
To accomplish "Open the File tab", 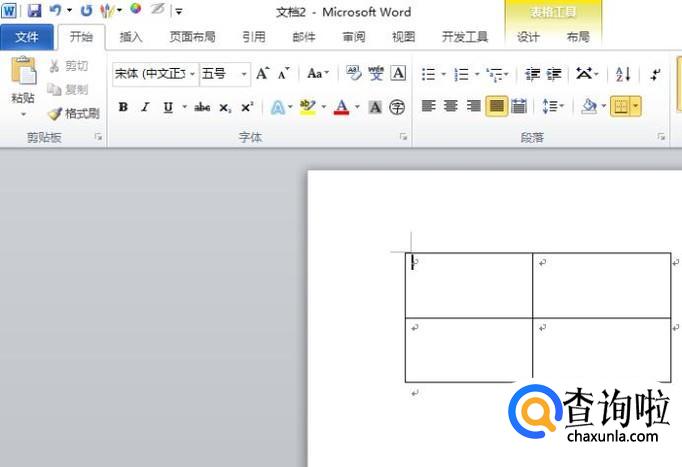I will click(x=27, y=37).
